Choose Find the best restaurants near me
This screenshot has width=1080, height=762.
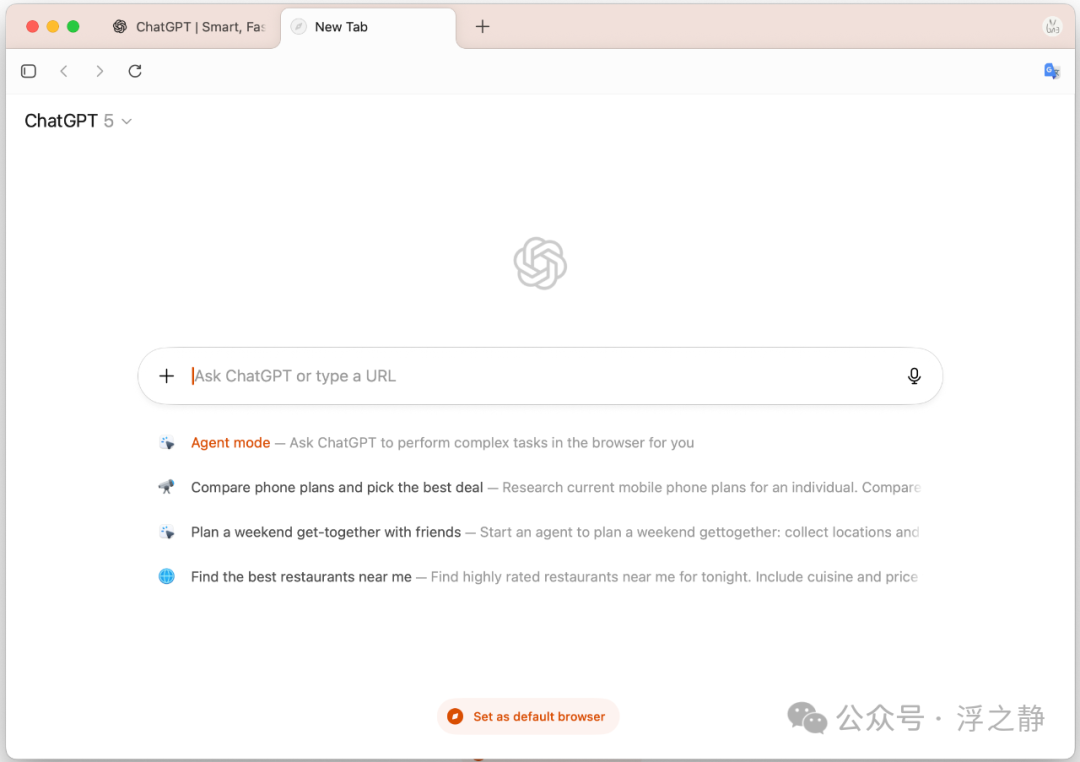point(539,577)
